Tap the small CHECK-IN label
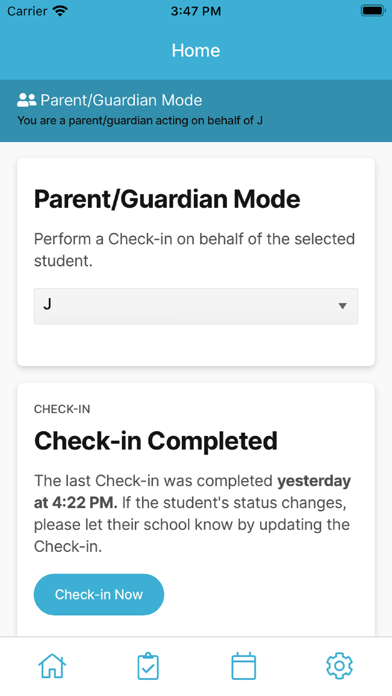392x696 pixels. (x=62, y=409)
